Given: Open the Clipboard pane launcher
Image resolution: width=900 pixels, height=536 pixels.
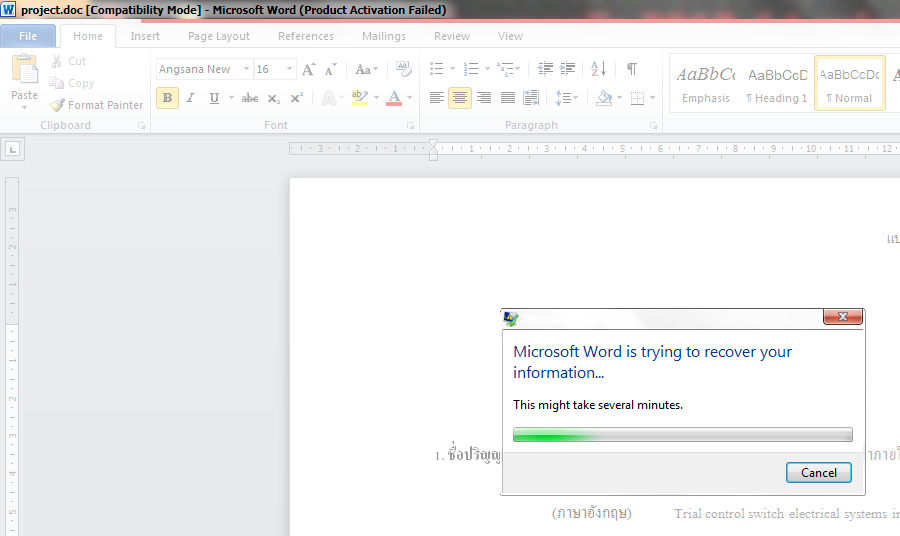Looking at the screenshot, I should 141,126.
